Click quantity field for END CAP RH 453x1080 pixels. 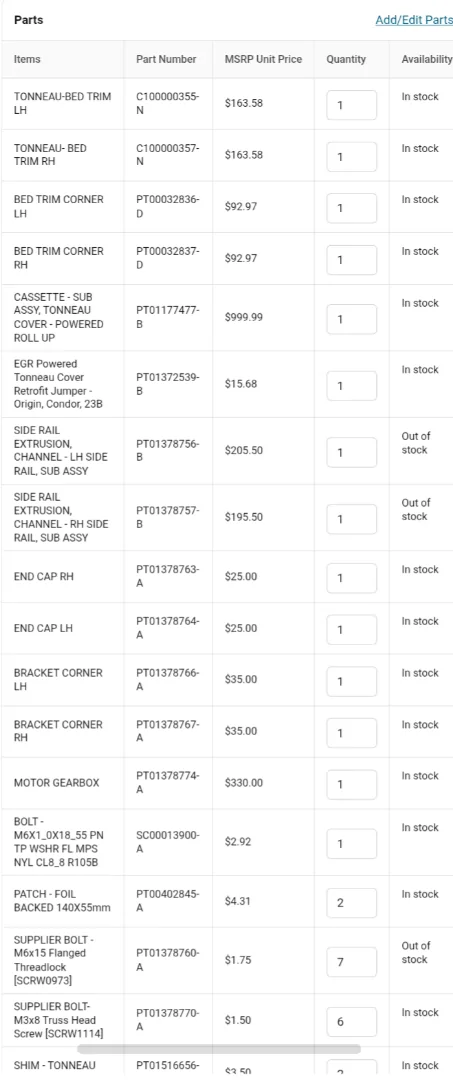[x=352, y=578]
